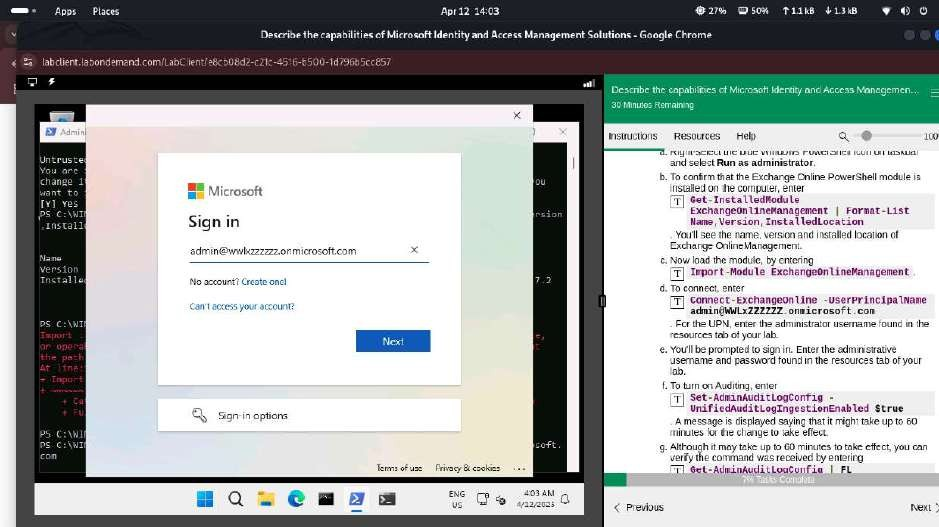Launch Microsoft Edge from the taskbar
The width and height of the screenshot is (939, 527).
(296, 498)
